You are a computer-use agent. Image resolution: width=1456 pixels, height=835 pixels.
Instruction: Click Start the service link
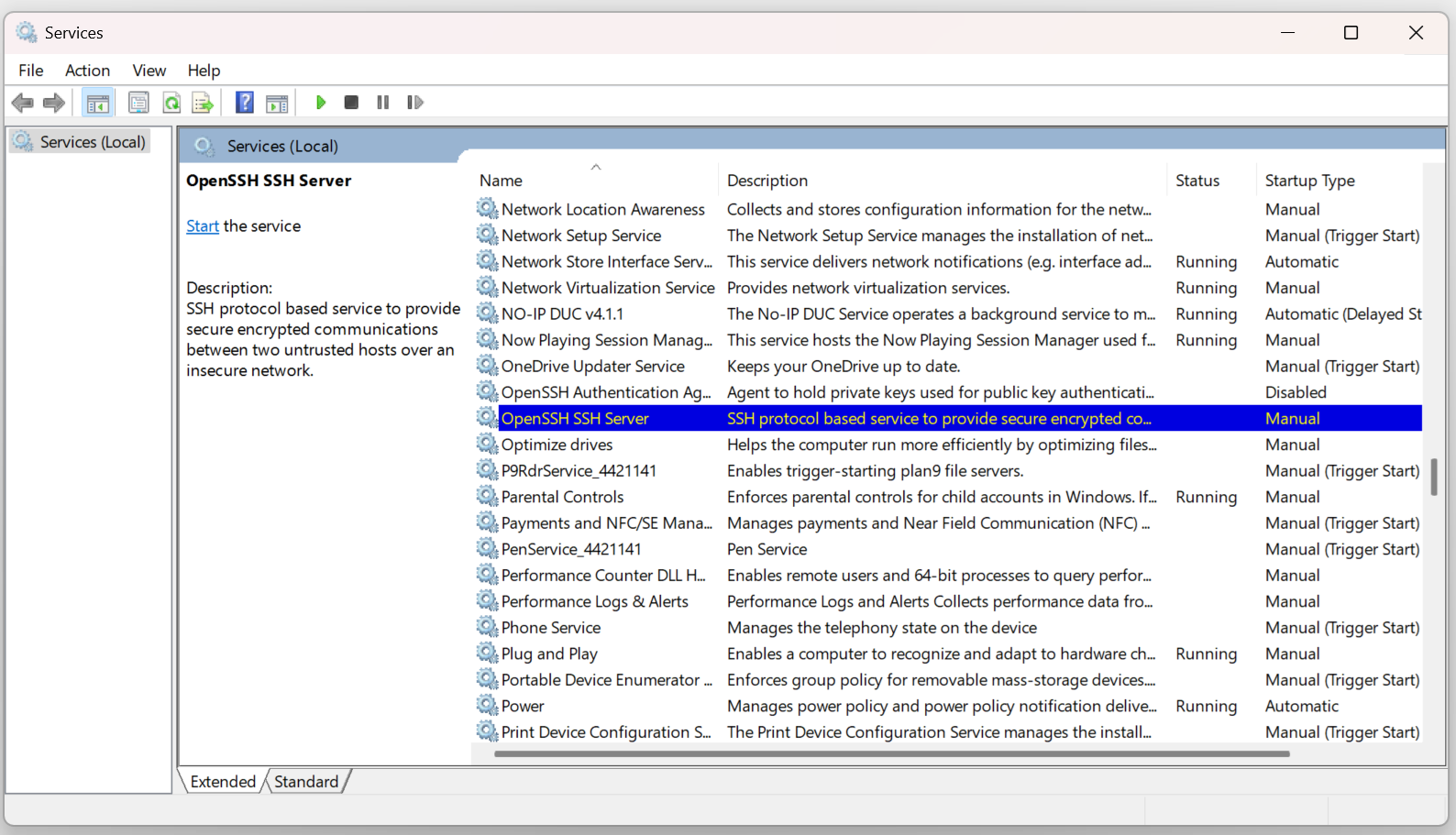203,226
